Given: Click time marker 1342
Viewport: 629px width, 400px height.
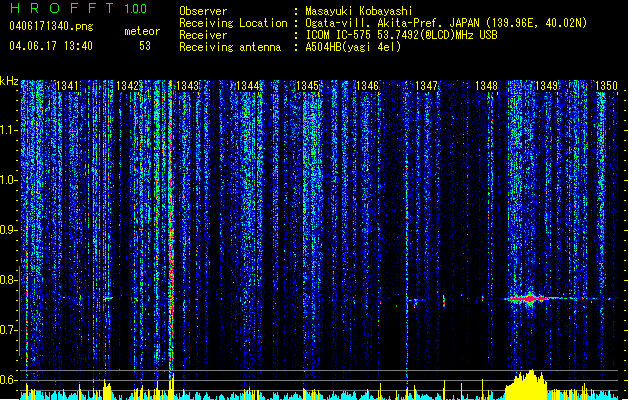Looking at the screenshot, I should [x=127, y=86].
